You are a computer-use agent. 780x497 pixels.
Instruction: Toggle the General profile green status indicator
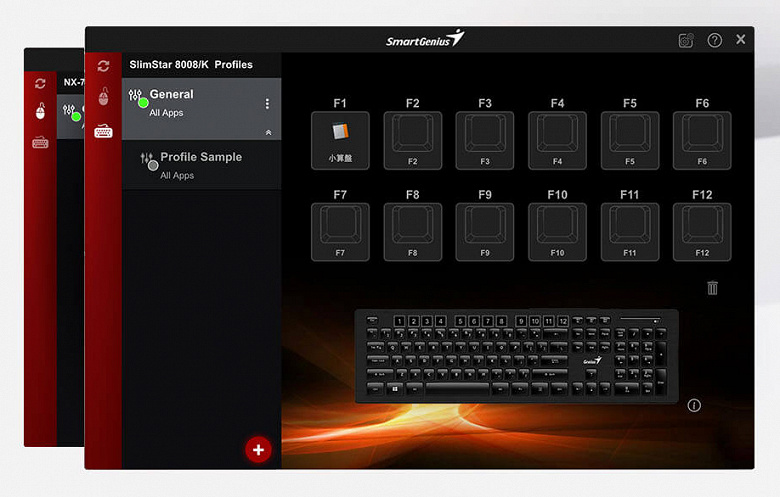pyautogui.click(x=143, y=103)
